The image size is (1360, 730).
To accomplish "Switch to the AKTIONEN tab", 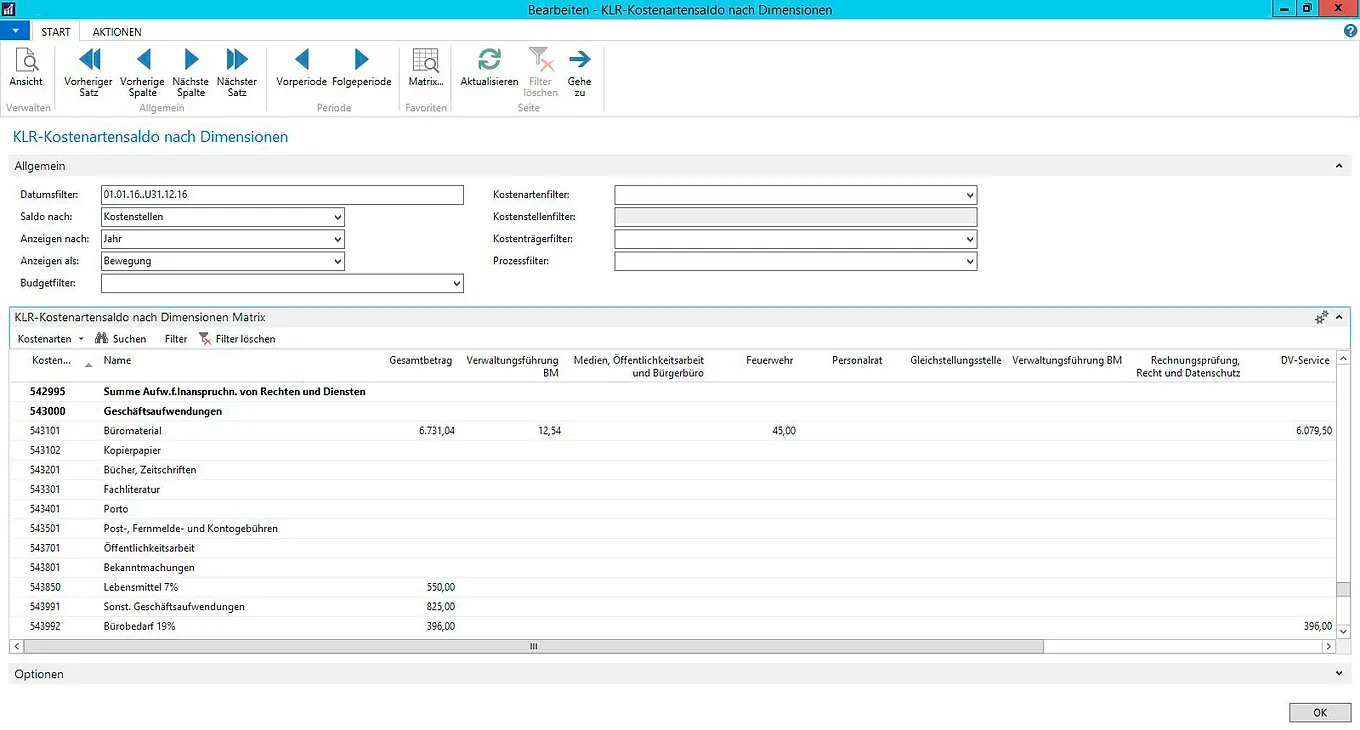I will click(117, 32).
